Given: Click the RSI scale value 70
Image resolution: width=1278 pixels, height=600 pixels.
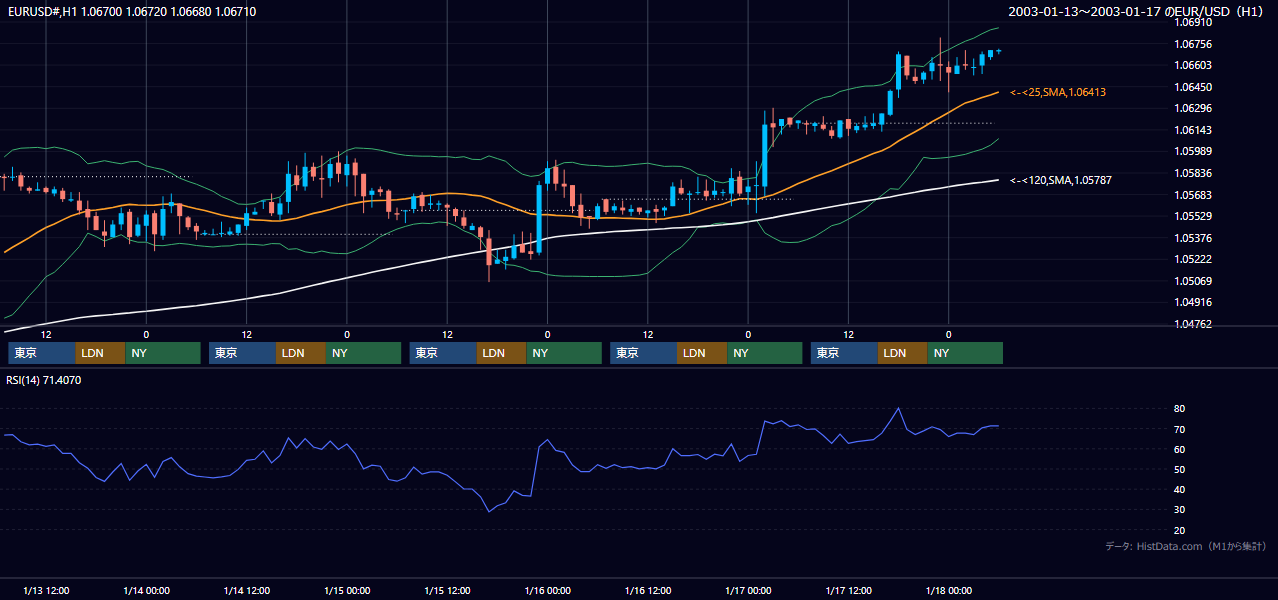Looking at the screenshot, I should coord(1180,429).
